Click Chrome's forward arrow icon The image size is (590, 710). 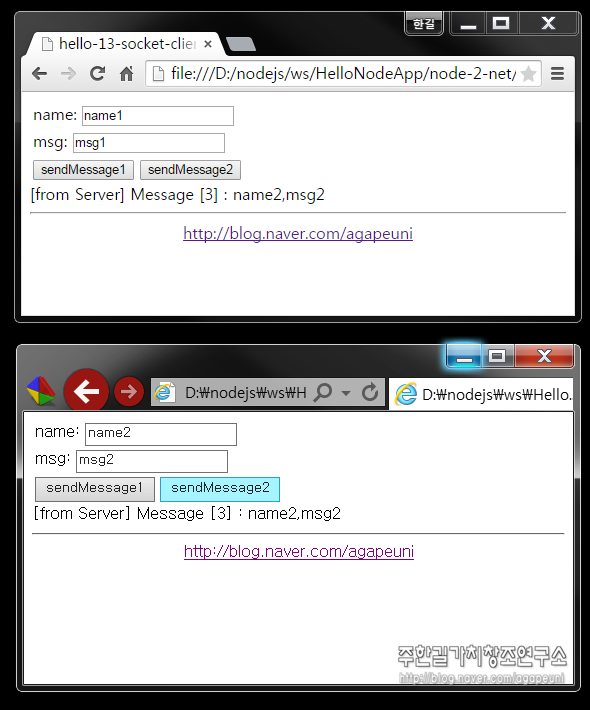[68, 73]
